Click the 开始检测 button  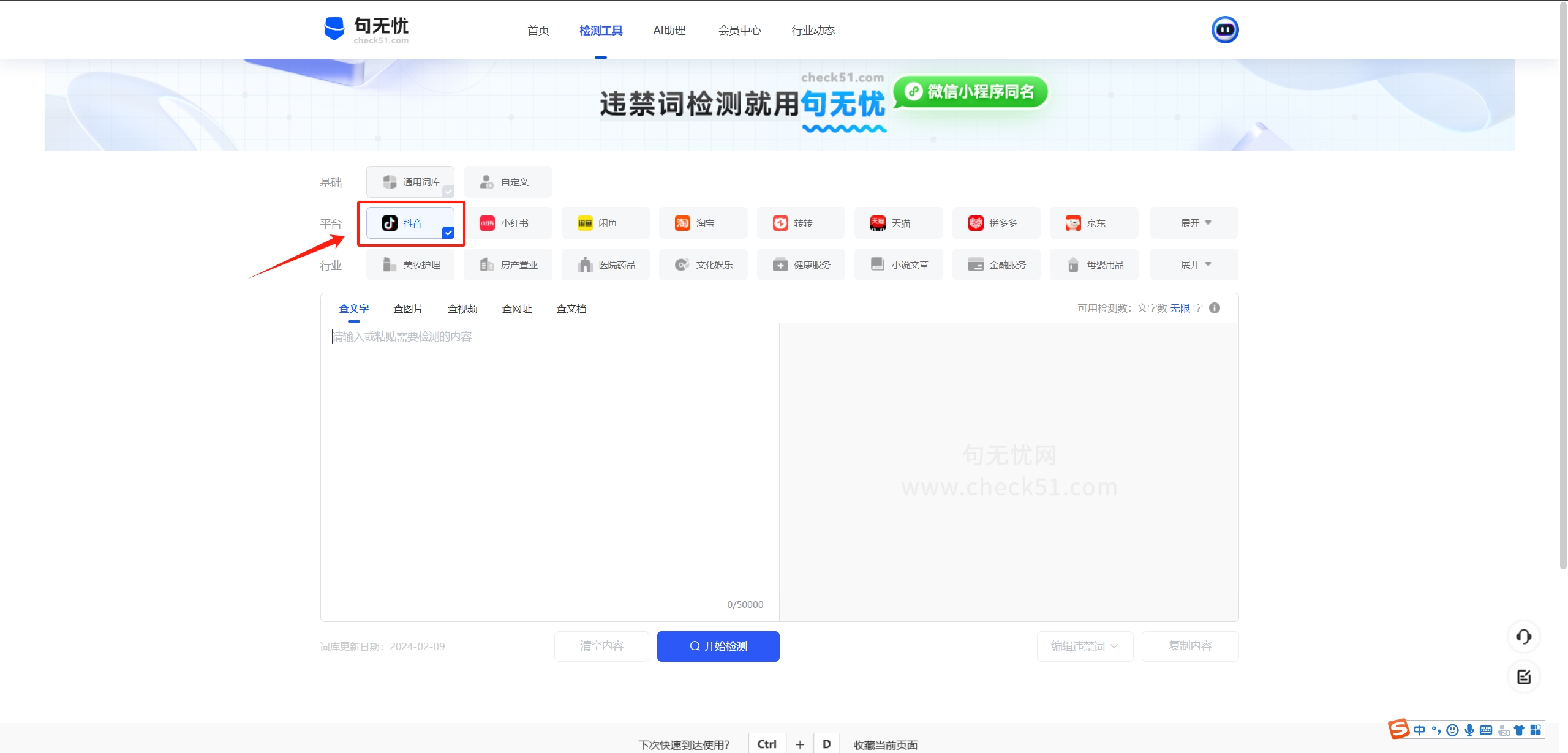tap(718, 646)
